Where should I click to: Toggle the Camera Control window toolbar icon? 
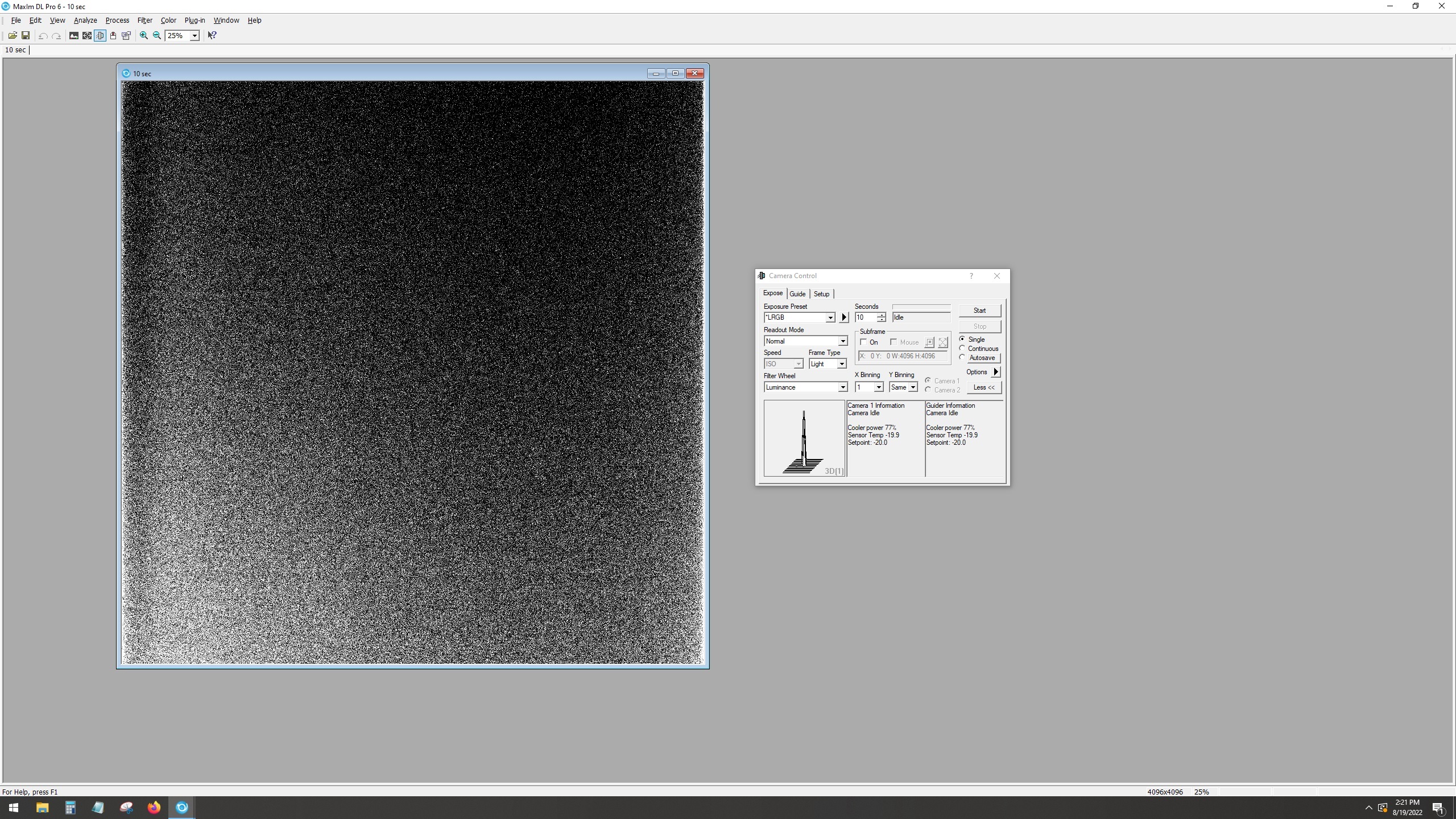100,35
